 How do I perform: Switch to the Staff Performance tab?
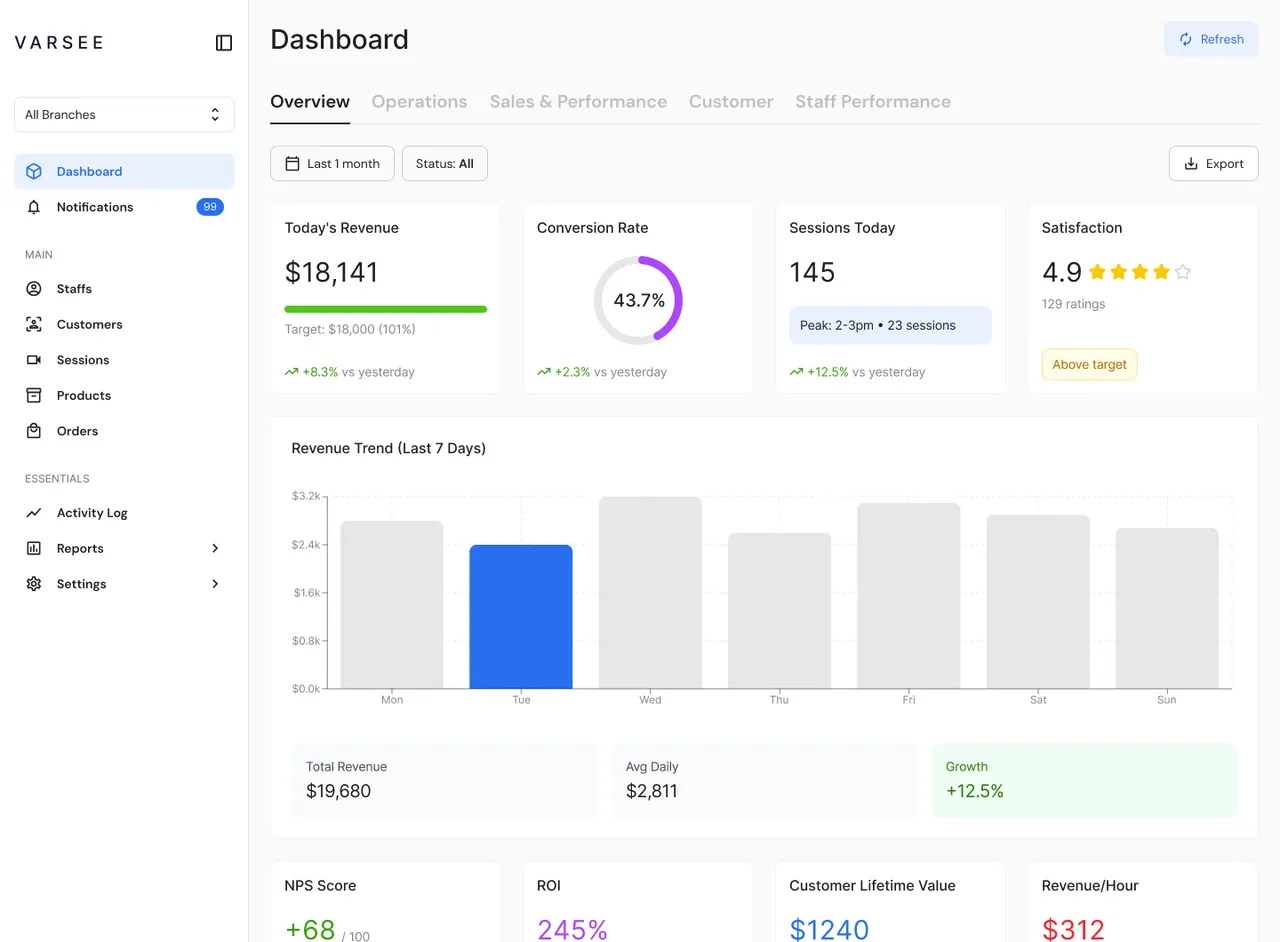coord(873,102)
